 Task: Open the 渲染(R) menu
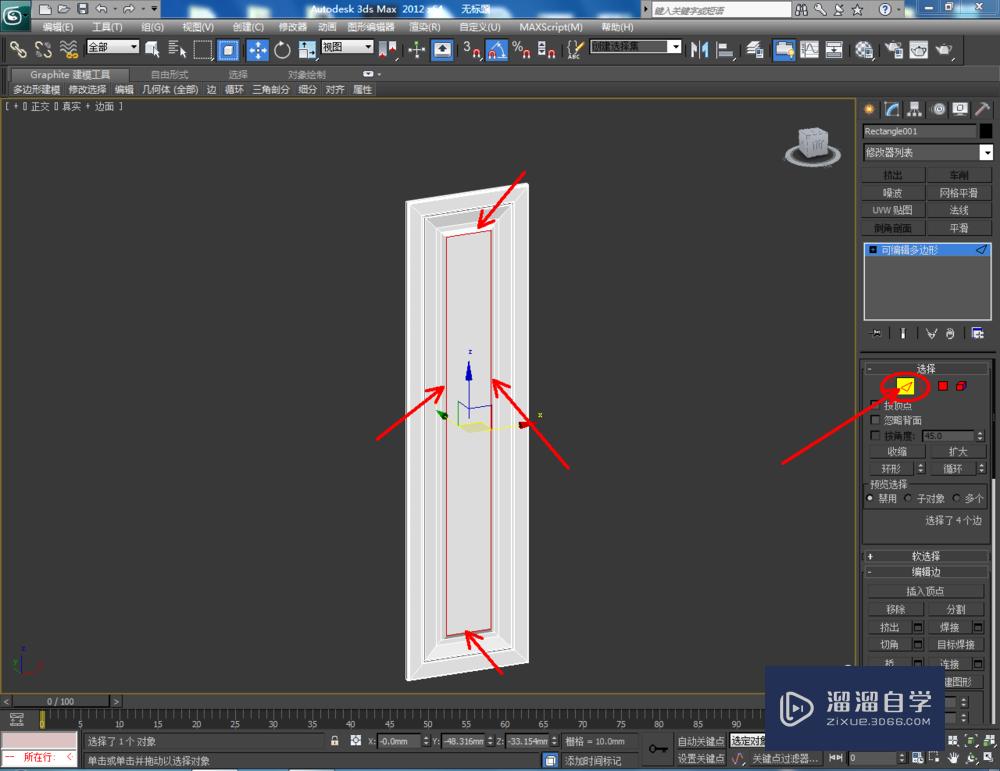[x=424, y=27]
